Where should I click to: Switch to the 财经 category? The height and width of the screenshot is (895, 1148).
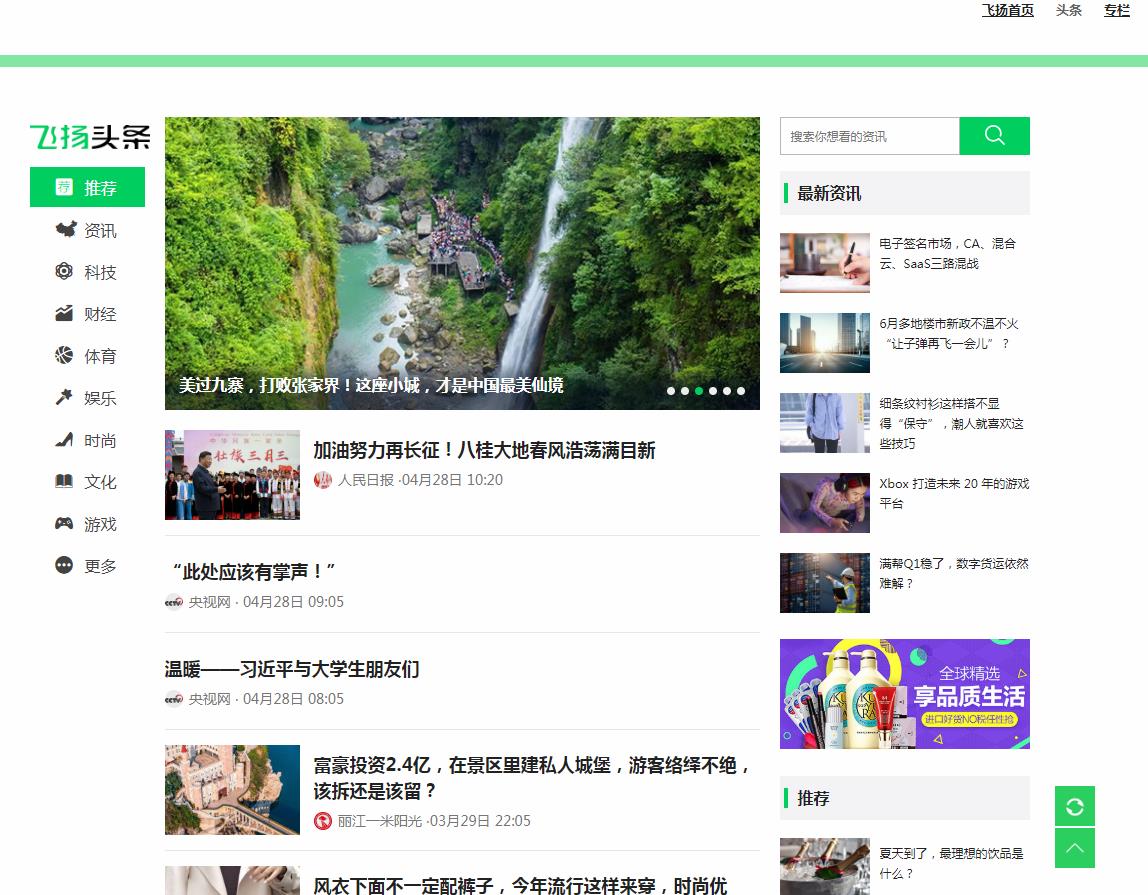[87, 313]
